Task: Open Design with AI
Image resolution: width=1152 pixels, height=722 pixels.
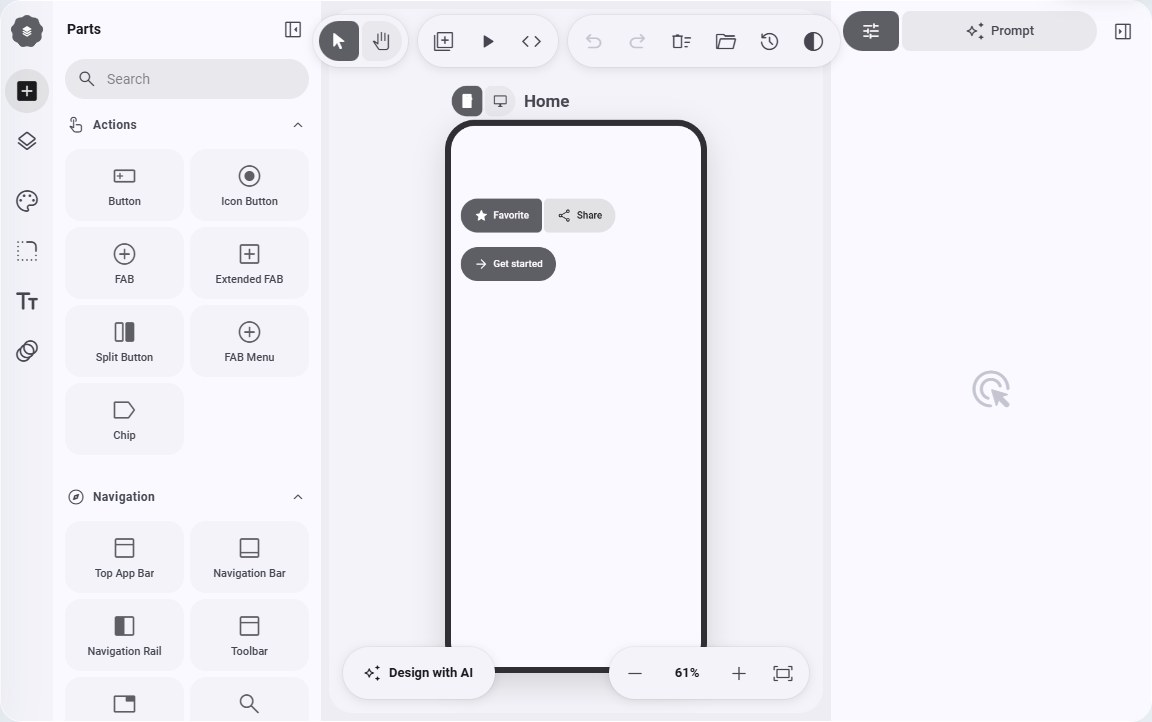Action: pos(419,673)
